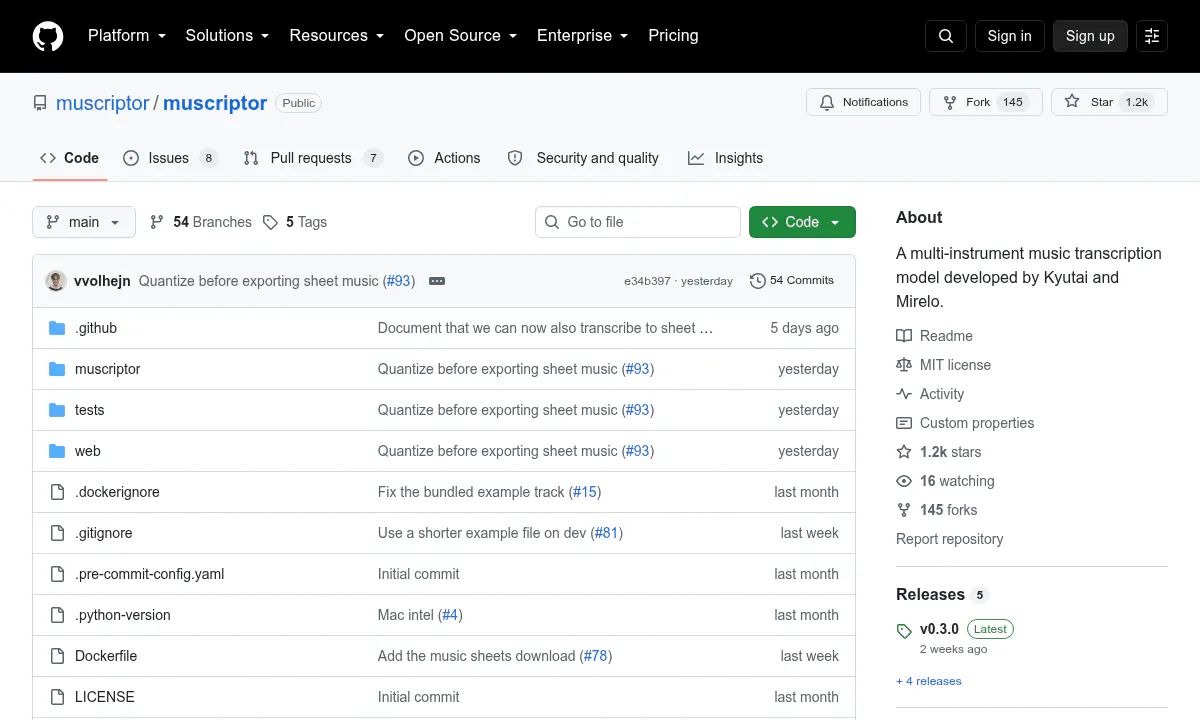Open the .python-version file
The image size is (1200, 720).
click(x=123, y=615)
